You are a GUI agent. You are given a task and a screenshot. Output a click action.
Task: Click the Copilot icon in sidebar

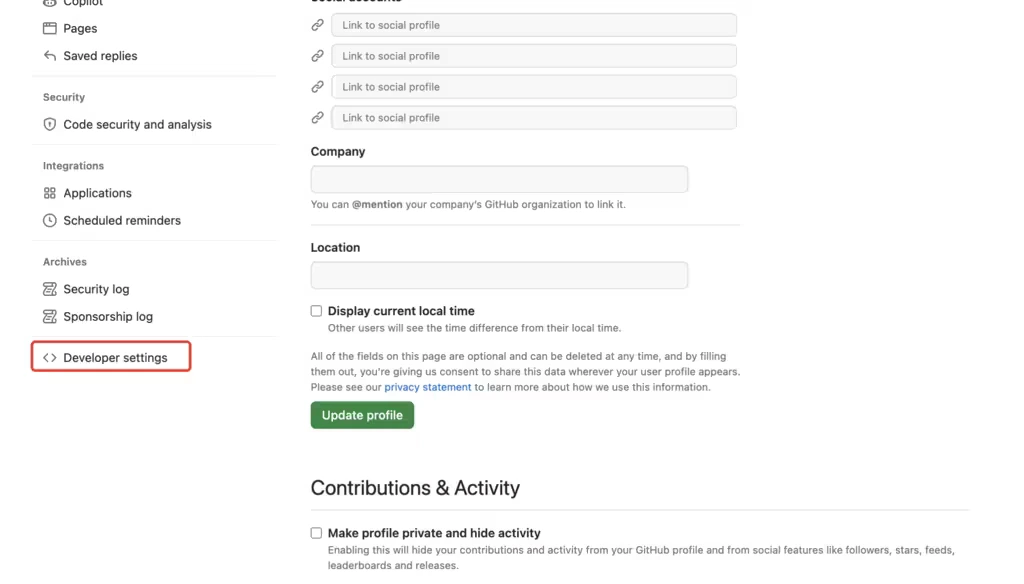49,3
